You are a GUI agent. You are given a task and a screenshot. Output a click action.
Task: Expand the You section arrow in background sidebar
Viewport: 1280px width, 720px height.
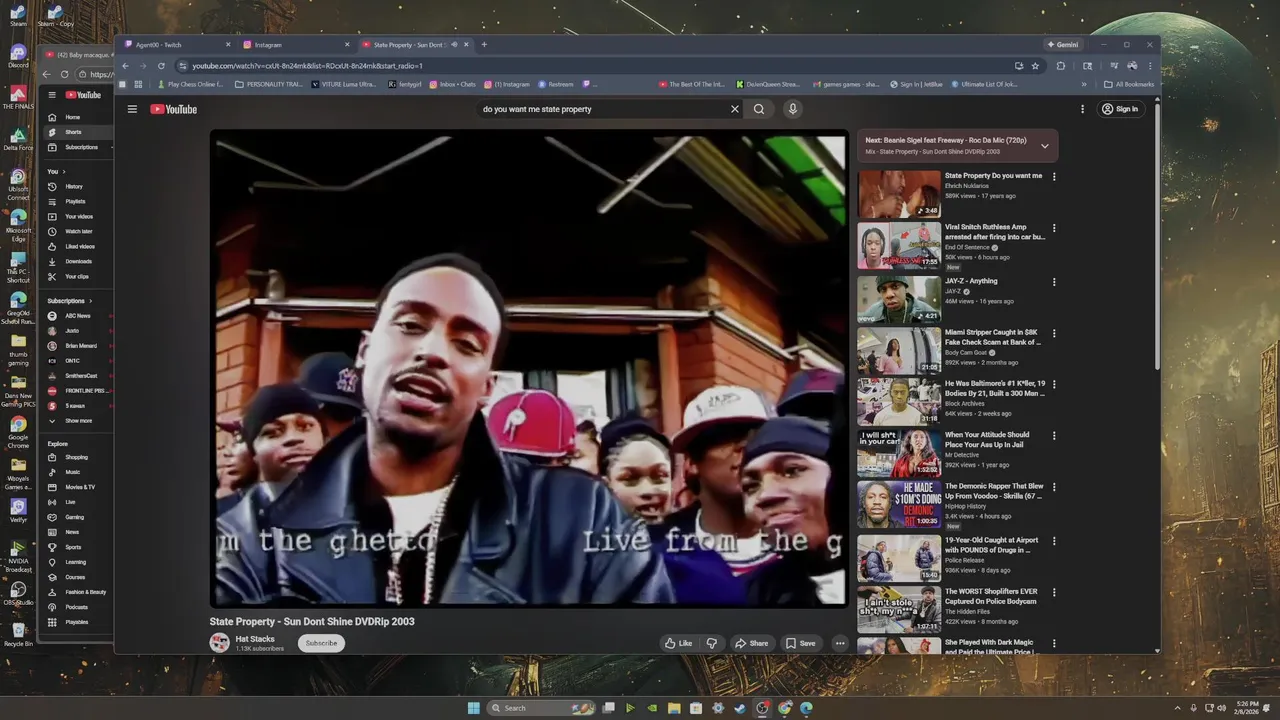click(63, 171)
